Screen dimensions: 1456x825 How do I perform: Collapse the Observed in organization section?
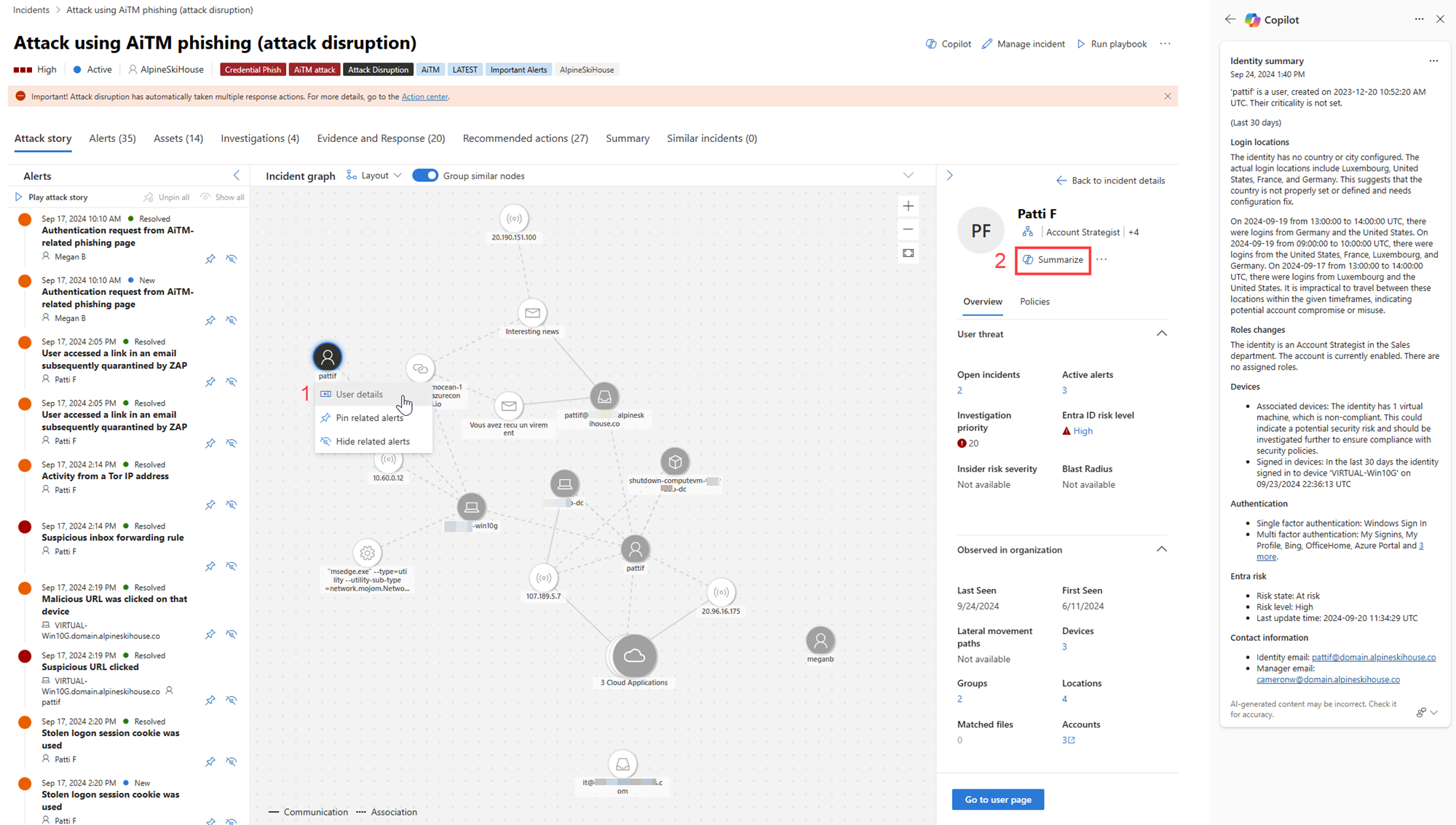click(1161, 549)
